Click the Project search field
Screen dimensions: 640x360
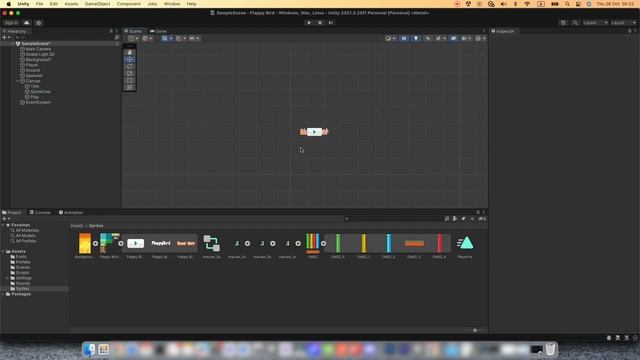(x=394, y=219)
